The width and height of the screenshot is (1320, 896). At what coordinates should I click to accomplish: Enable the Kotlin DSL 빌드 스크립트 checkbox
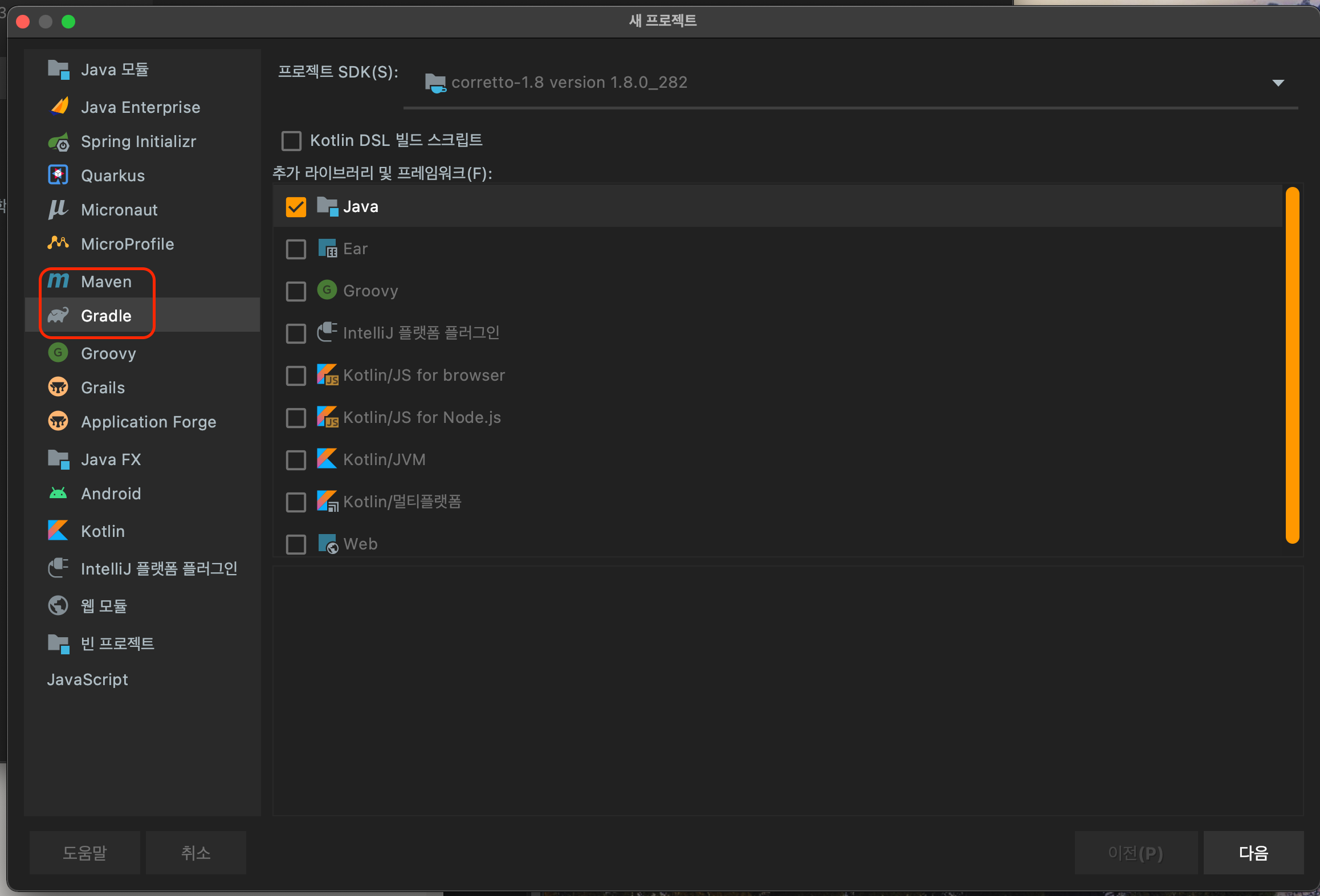[291, 141]
